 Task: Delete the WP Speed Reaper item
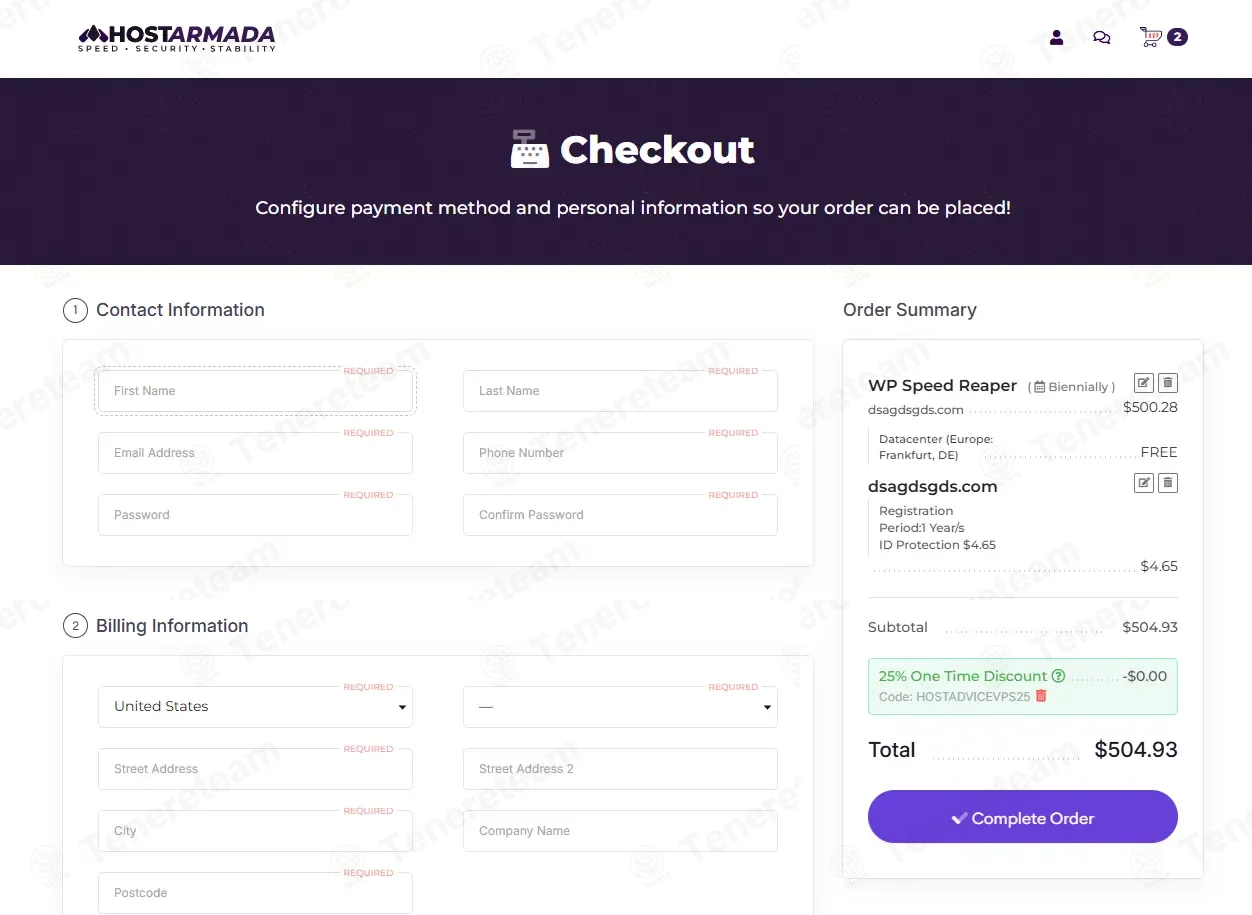point(1168,383)
